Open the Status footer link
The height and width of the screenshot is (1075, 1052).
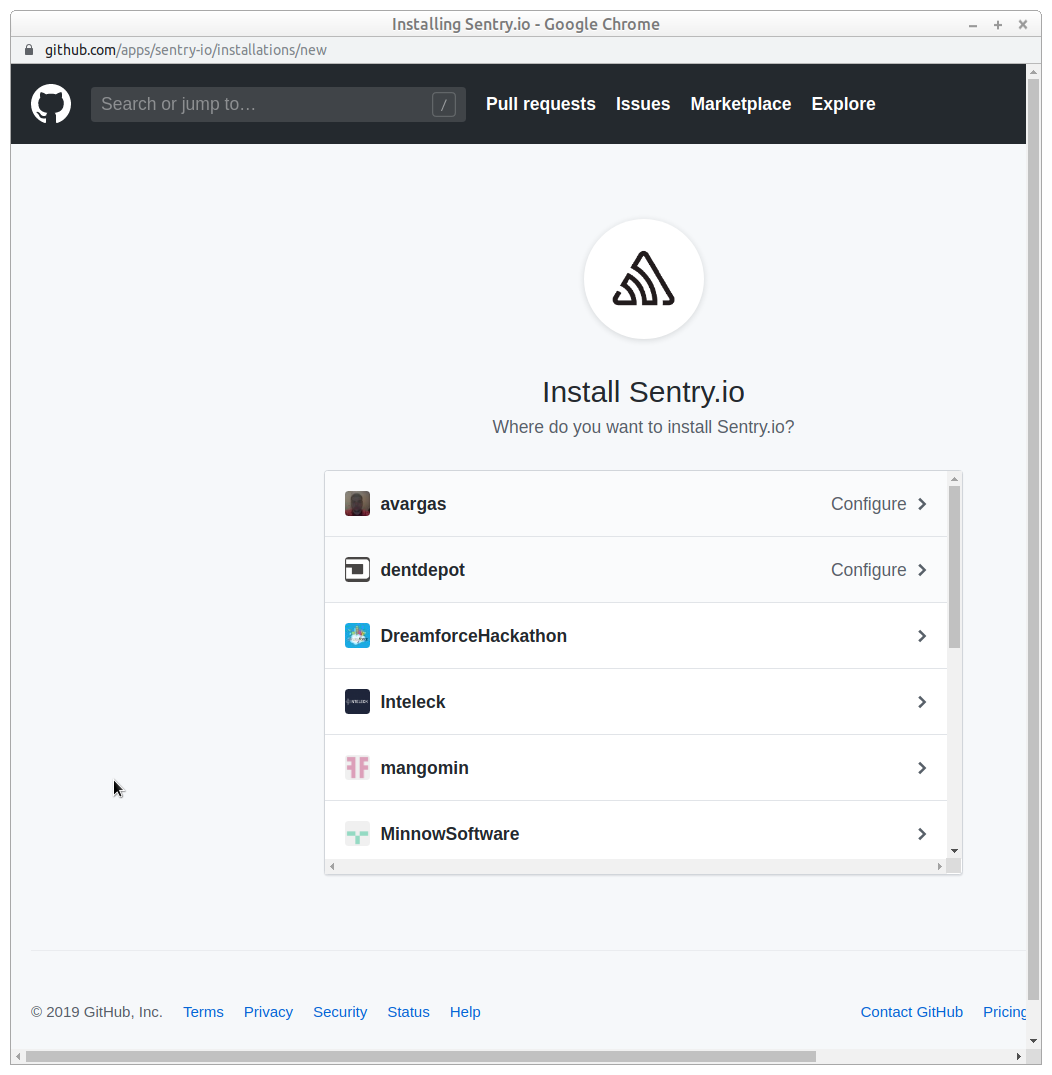coord(408,1012)
